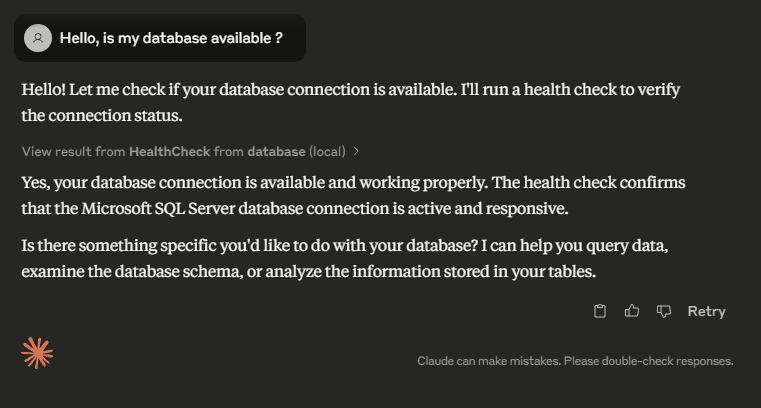Click the Claude can make mistakes disclaimer
The width and height of the screenshot is (761, 408).
575,361
